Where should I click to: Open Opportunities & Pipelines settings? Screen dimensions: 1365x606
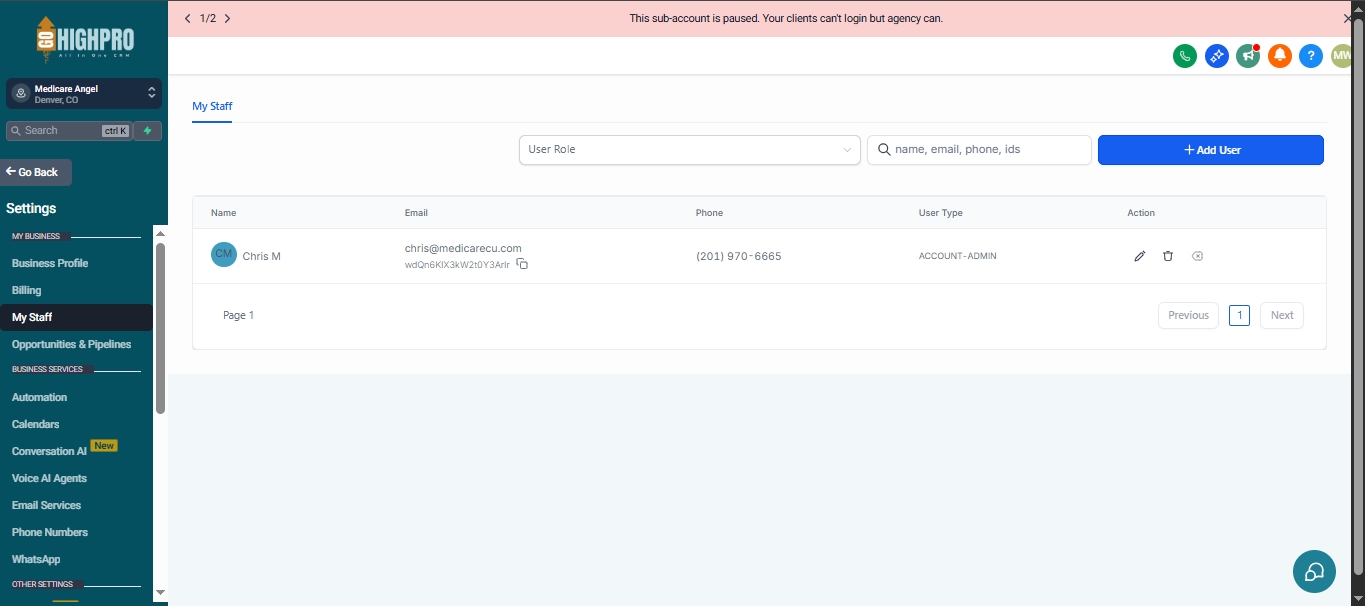pyautogui.click(x=71, y=344)
